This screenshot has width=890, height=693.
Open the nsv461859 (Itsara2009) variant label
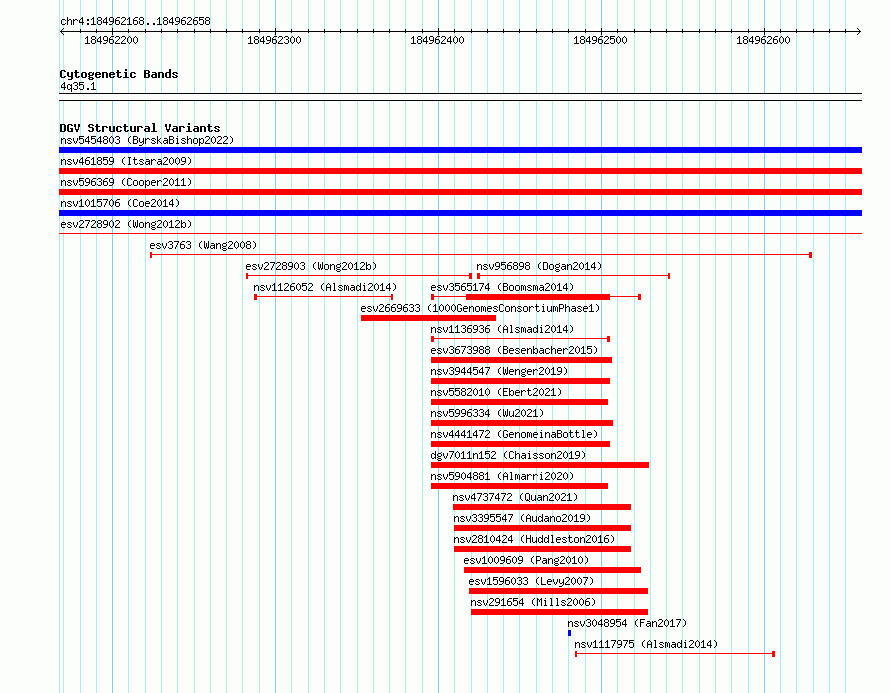click(126, 161)
